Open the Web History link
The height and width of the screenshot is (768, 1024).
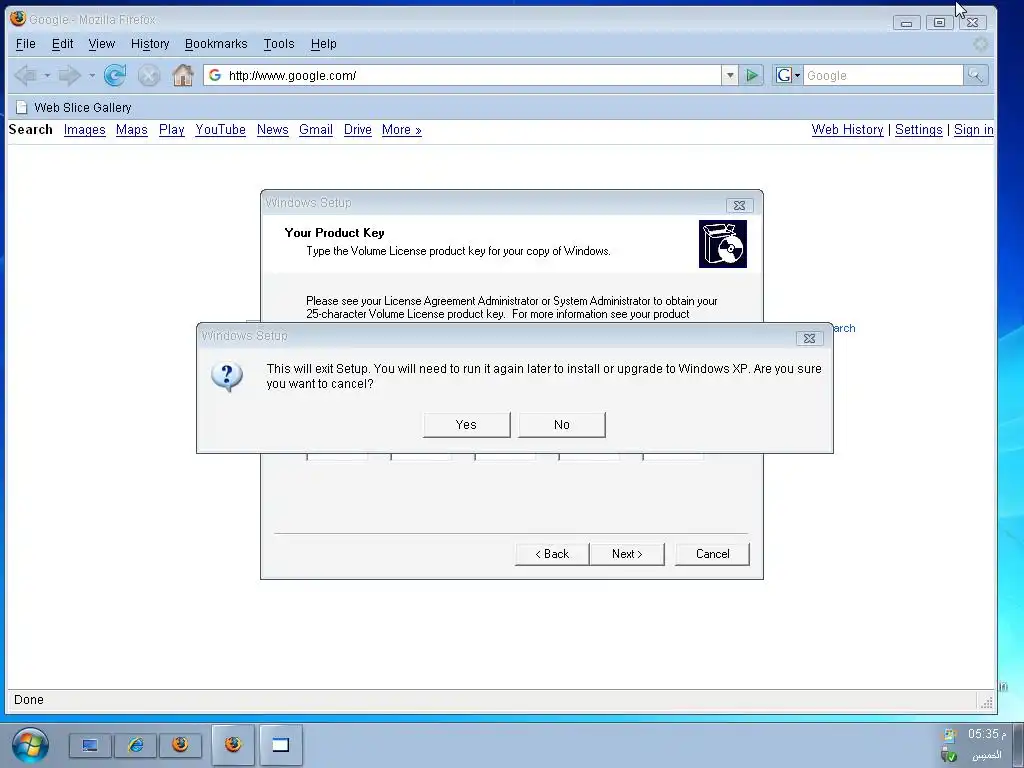click(x=847, y=130)
